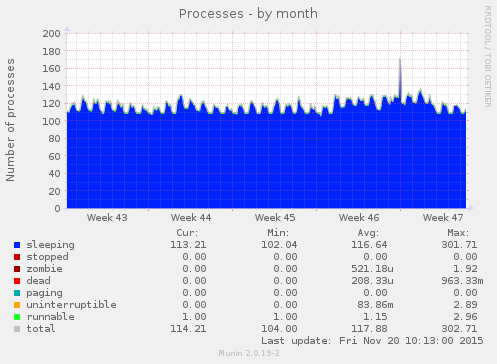Click the 'Week 44' axis label

click(x=191, y=218)
